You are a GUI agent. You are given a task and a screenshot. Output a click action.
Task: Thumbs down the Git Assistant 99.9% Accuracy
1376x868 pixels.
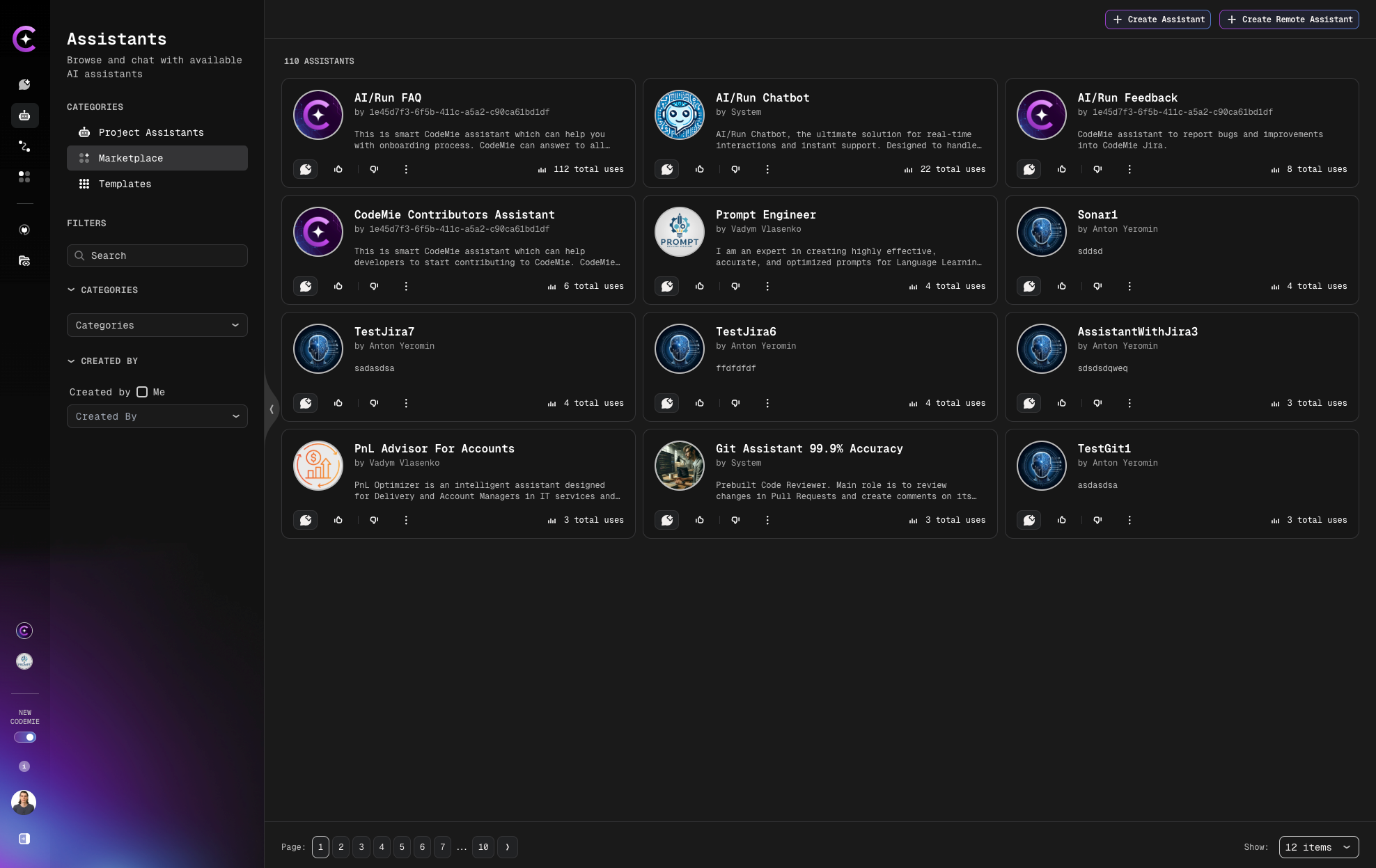pos(735,520)
